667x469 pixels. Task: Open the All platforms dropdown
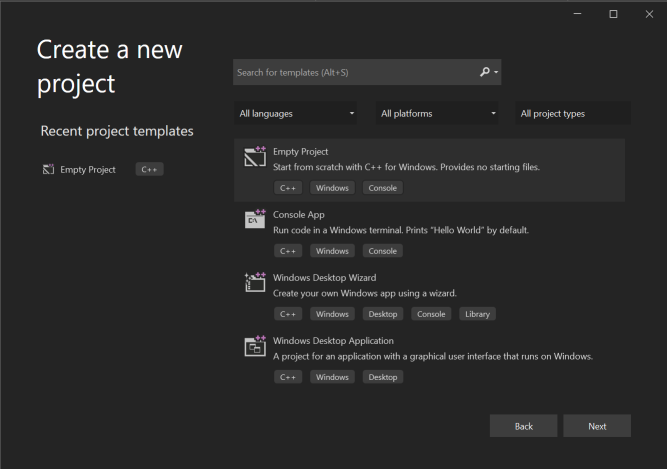click(437, 114)
